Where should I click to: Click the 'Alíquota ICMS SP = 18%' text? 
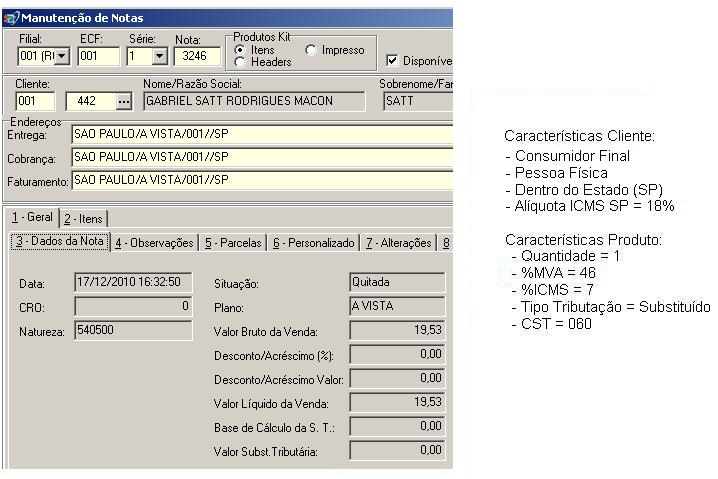pos(594,206)
